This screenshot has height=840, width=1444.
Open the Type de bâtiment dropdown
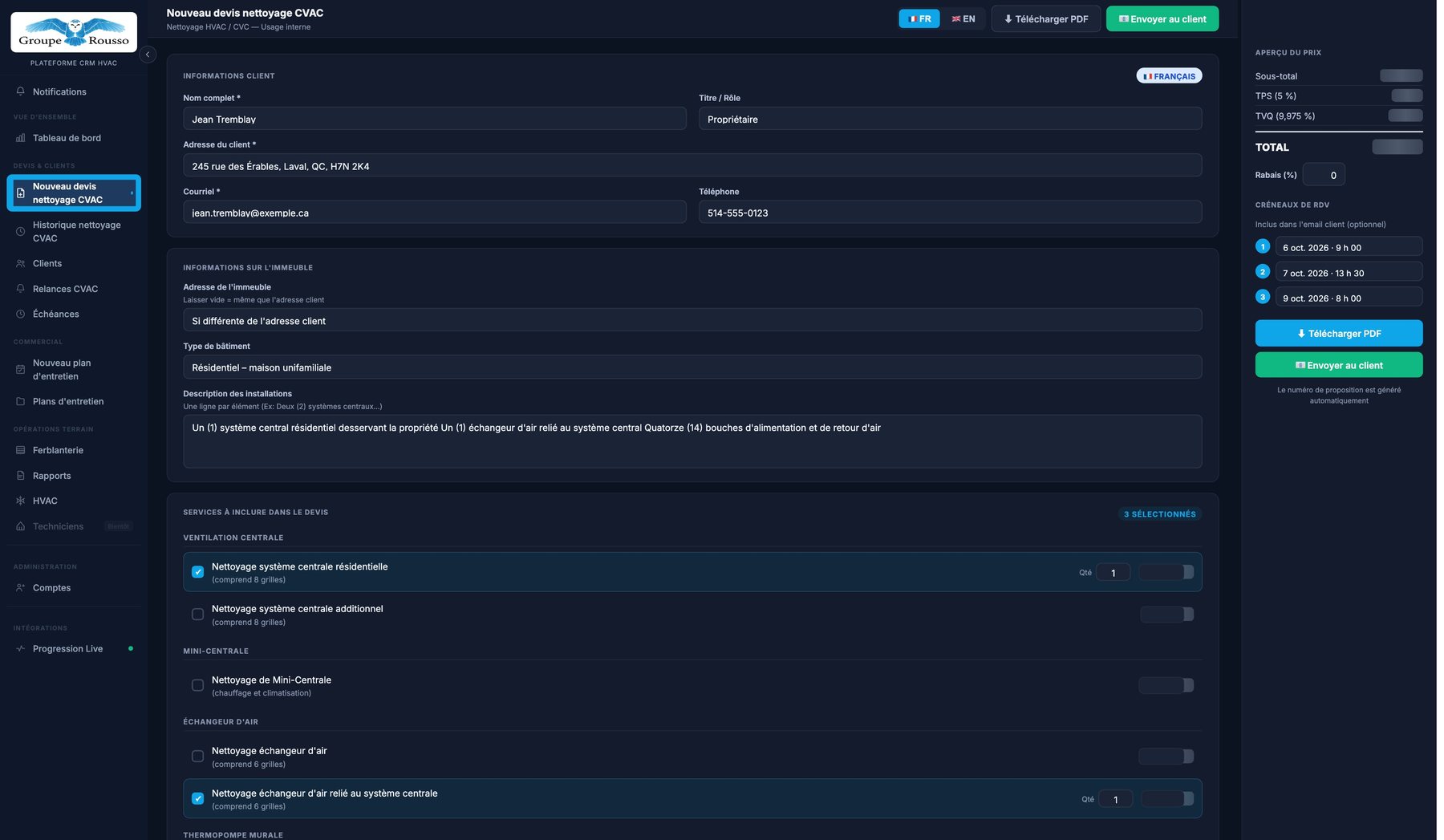(692, 367)
